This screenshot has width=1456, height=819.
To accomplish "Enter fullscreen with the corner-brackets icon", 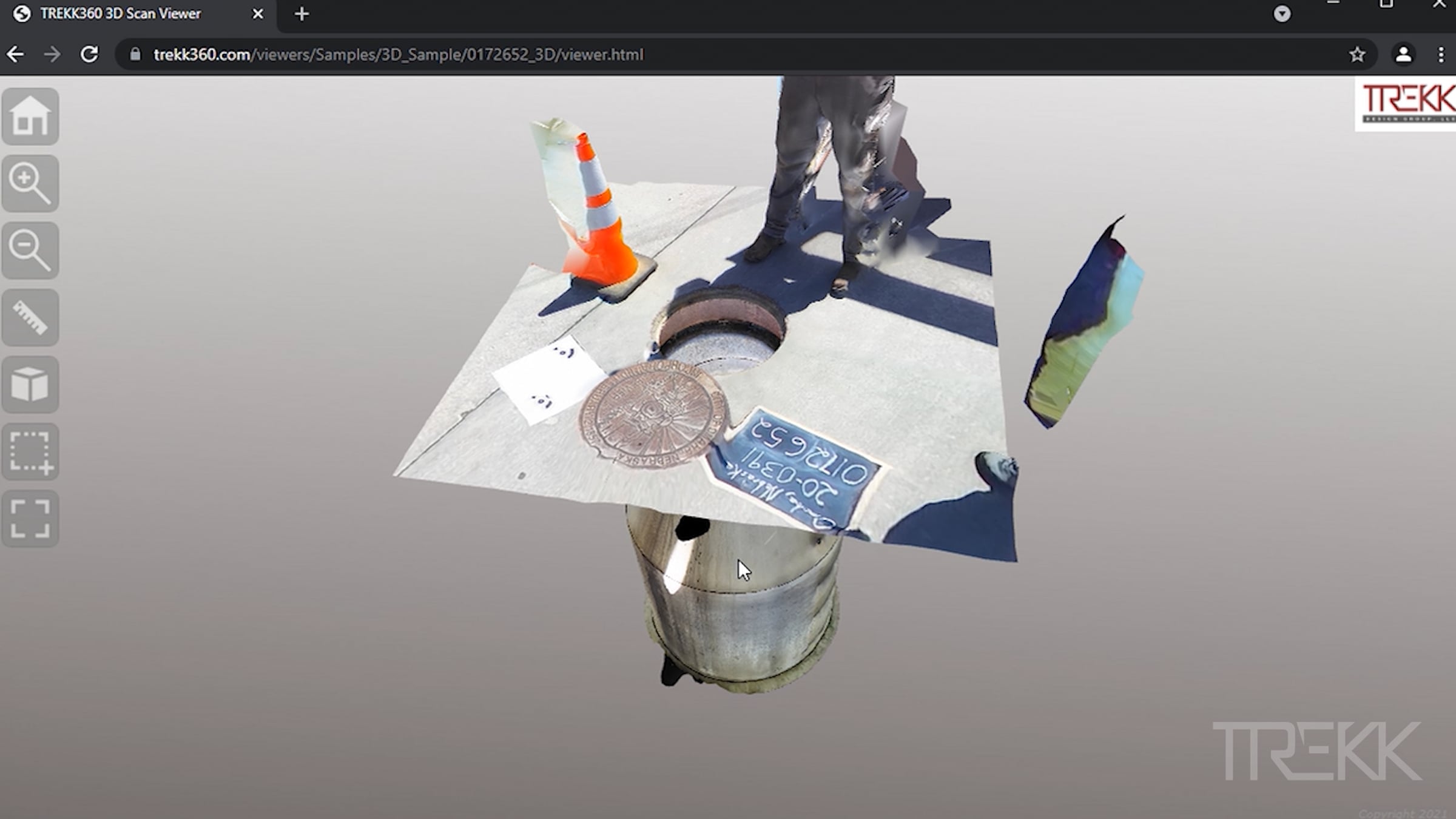I will [30, 519].
